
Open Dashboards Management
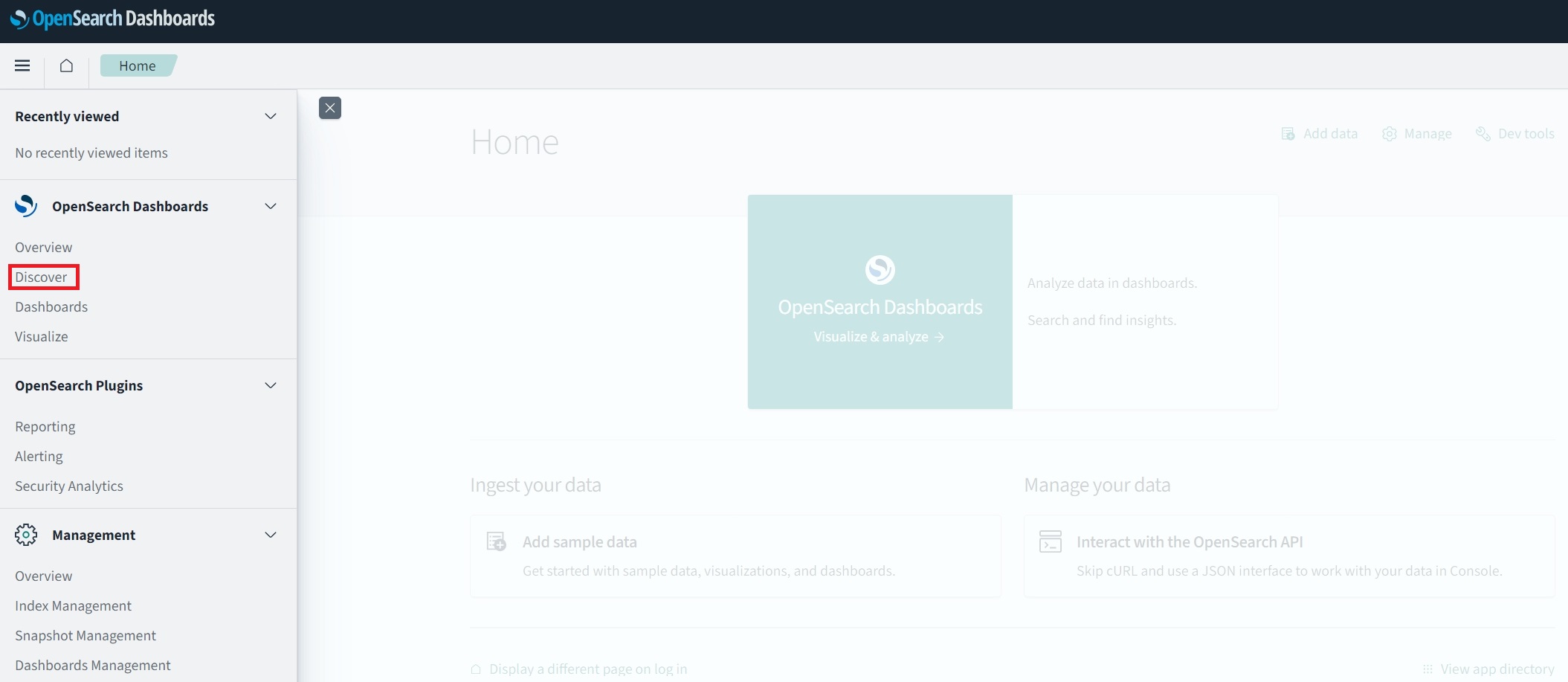tap(93, 665)
